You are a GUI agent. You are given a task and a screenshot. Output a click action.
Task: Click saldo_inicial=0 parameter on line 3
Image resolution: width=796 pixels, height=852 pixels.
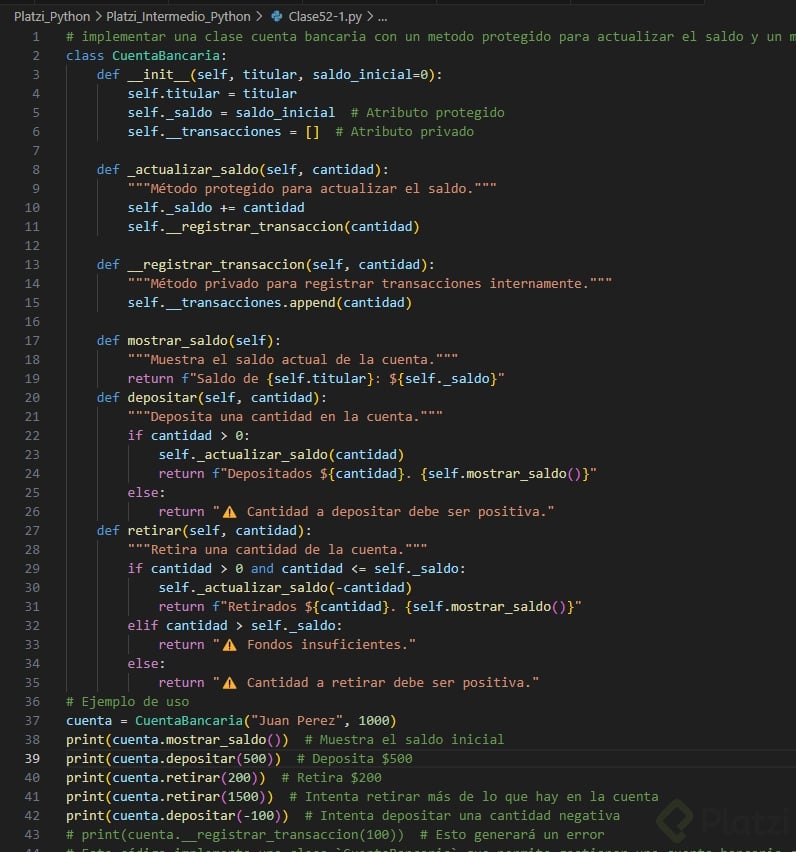[369, 74]
